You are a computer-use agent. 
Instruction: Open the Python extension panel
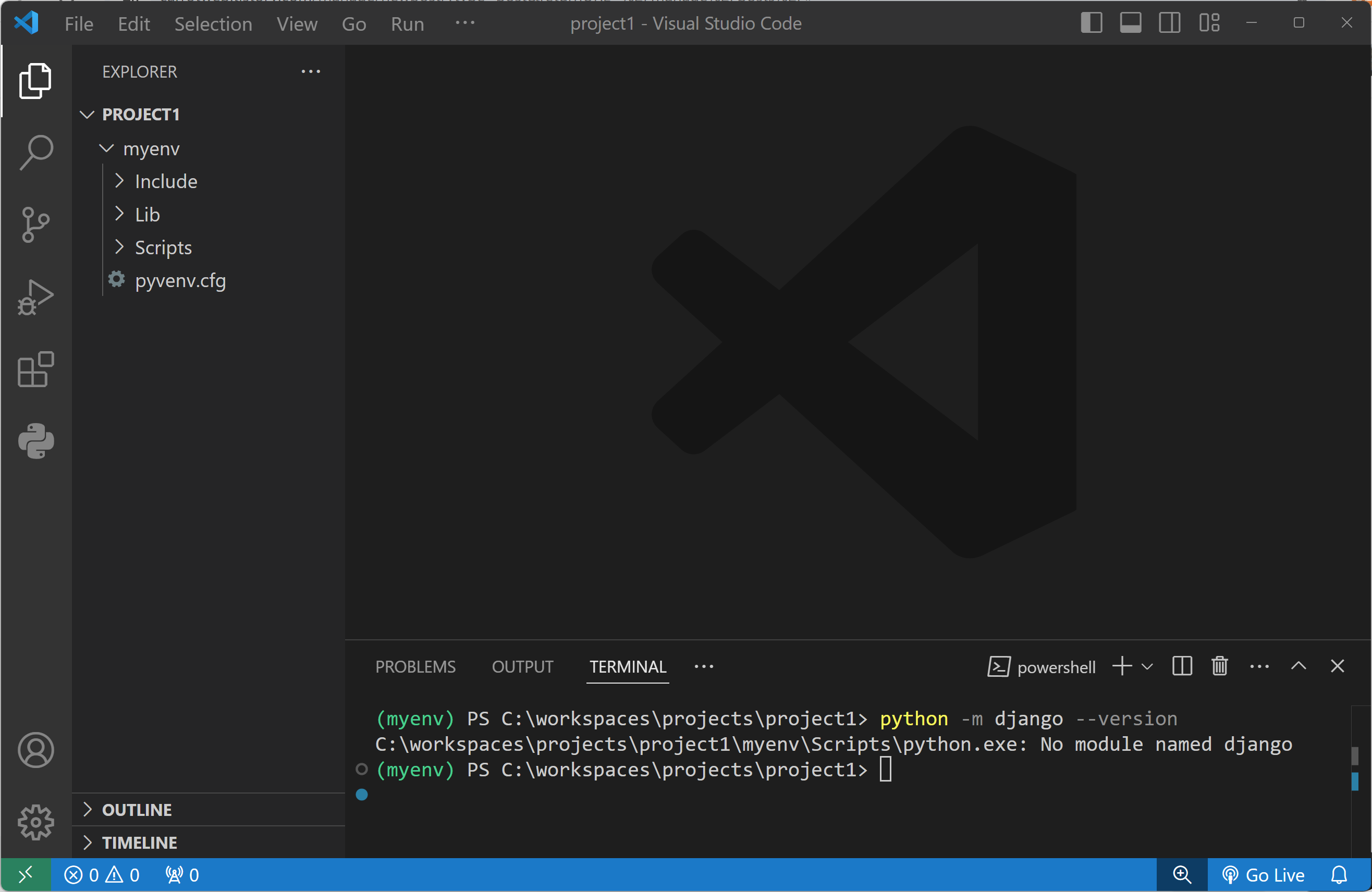[x=36, y=441]
